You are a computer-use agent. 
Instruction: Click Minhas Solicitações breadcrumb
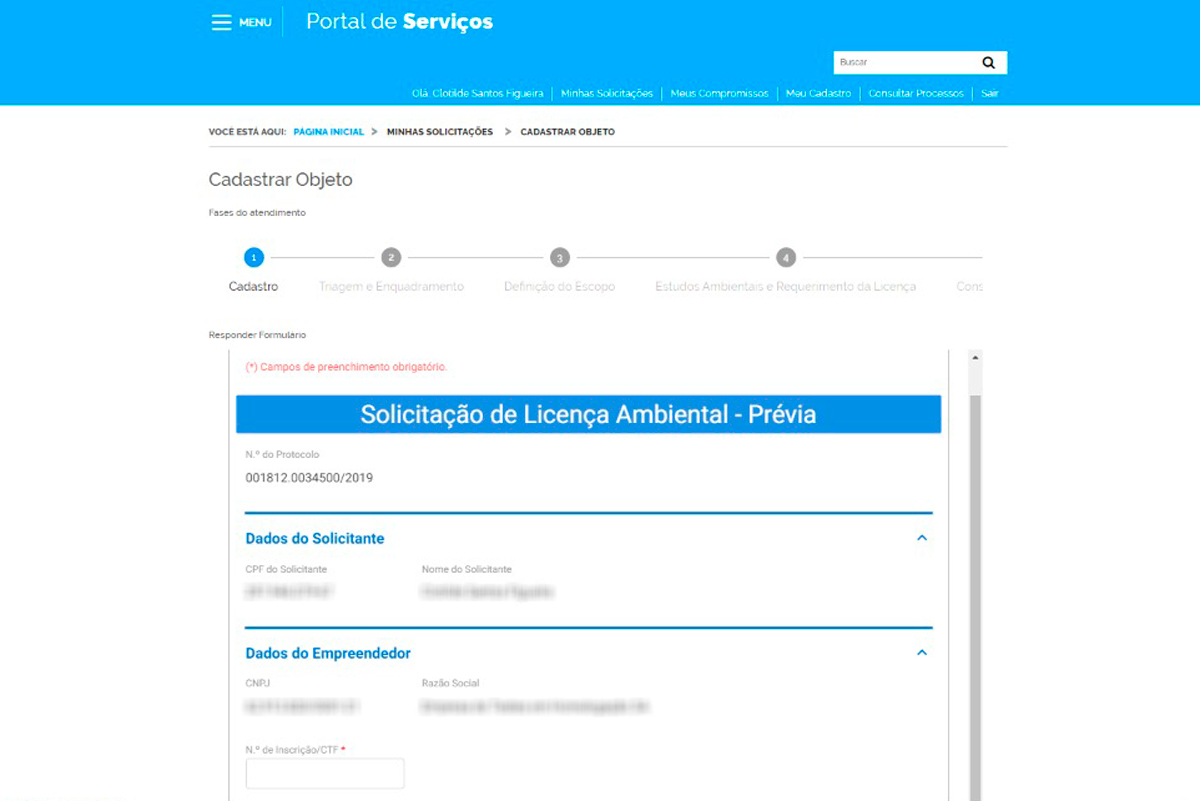[x=440, y=132]
